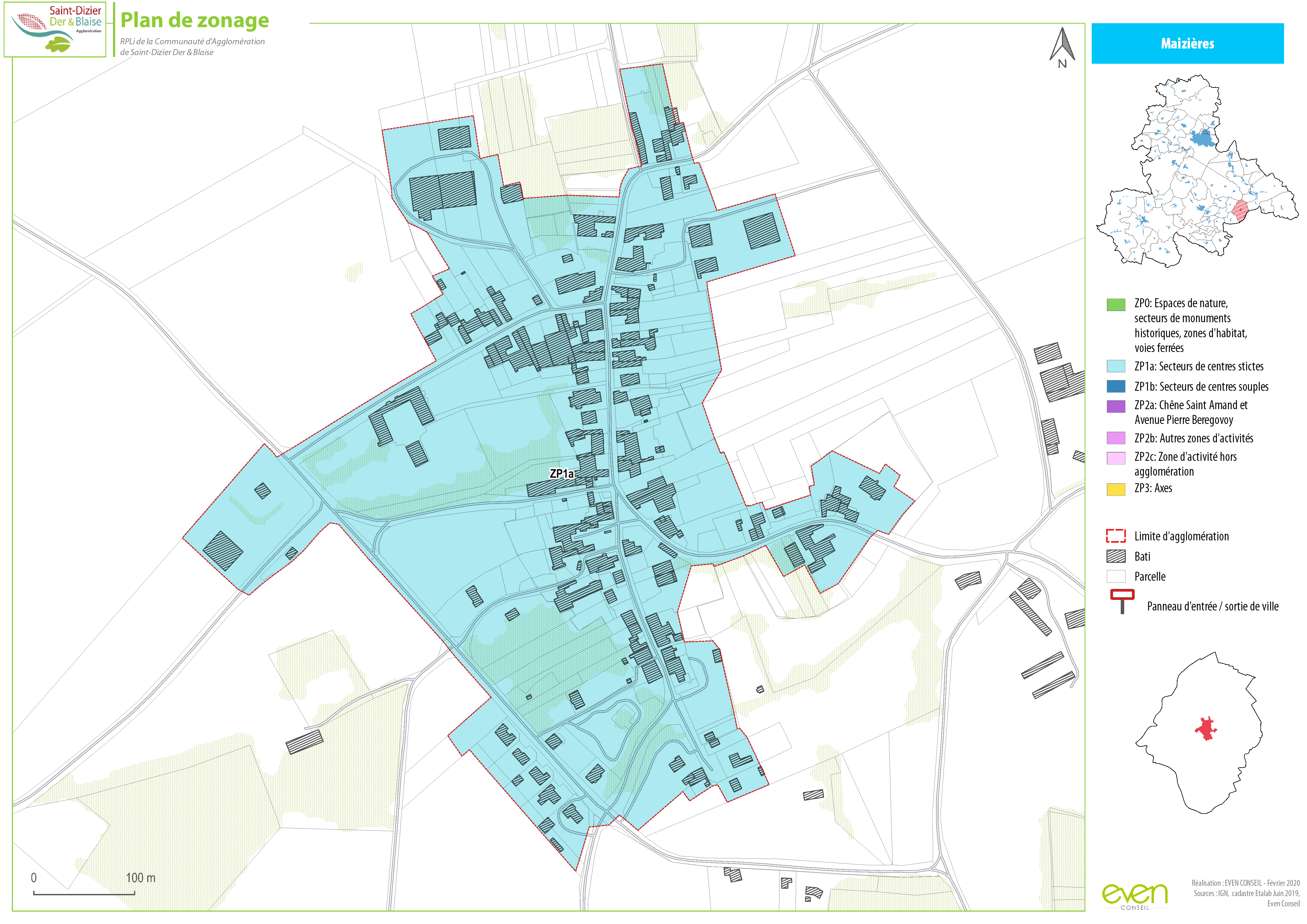Click the Réalisation : EVEN CONSEIL credit text

(1246, 883)
